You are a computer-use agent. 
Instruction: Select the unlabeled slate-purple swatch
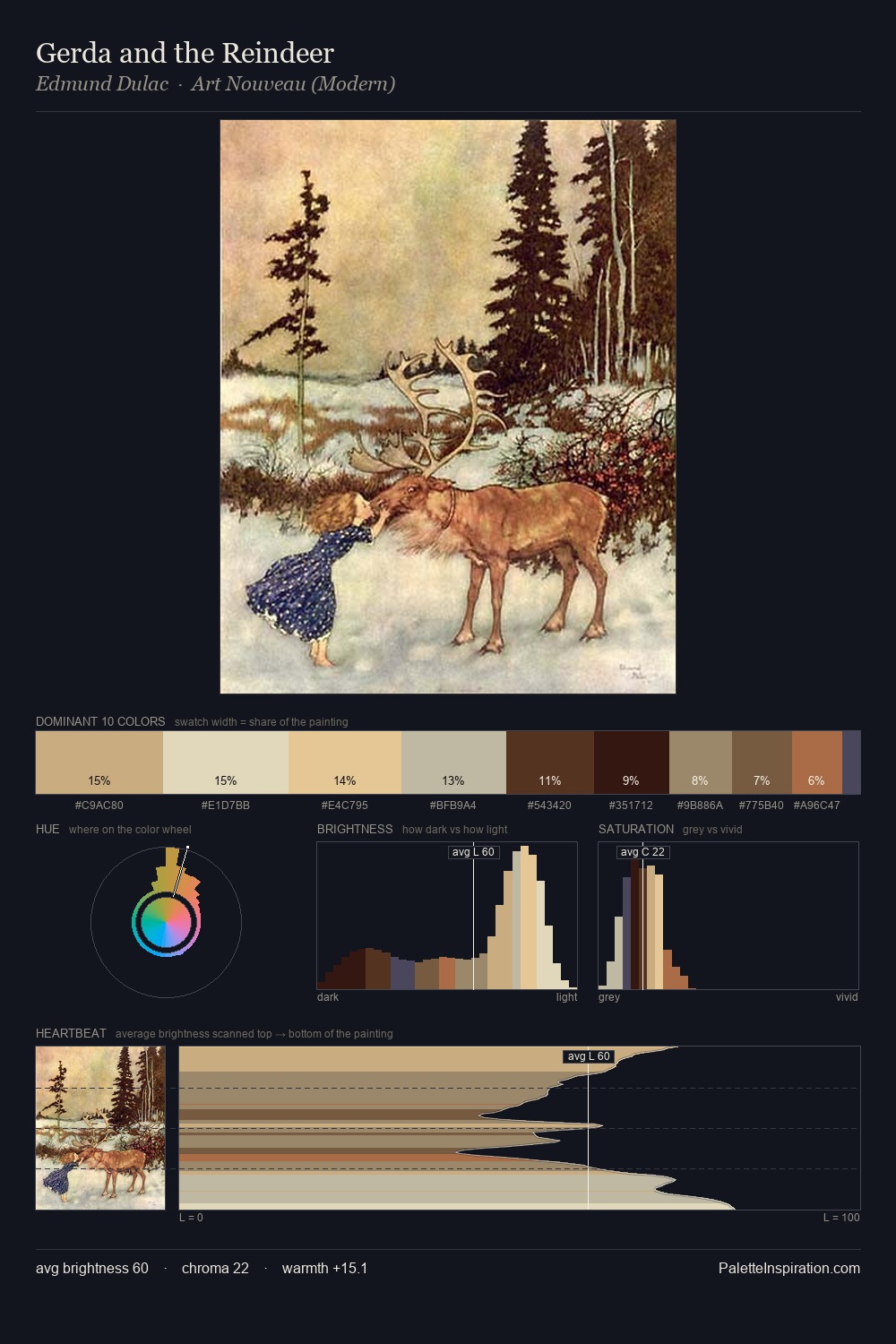tap(851, 762)
